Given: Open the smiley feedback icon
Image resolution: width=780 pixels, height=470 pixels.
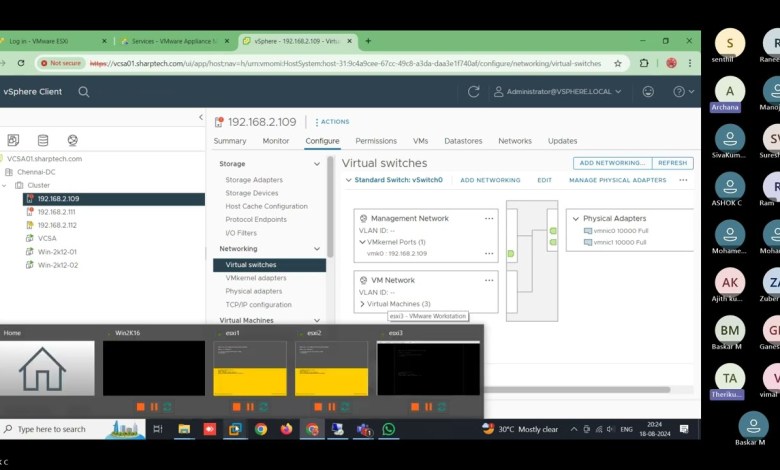Looking at the screenshot, I should click(648, 92).
